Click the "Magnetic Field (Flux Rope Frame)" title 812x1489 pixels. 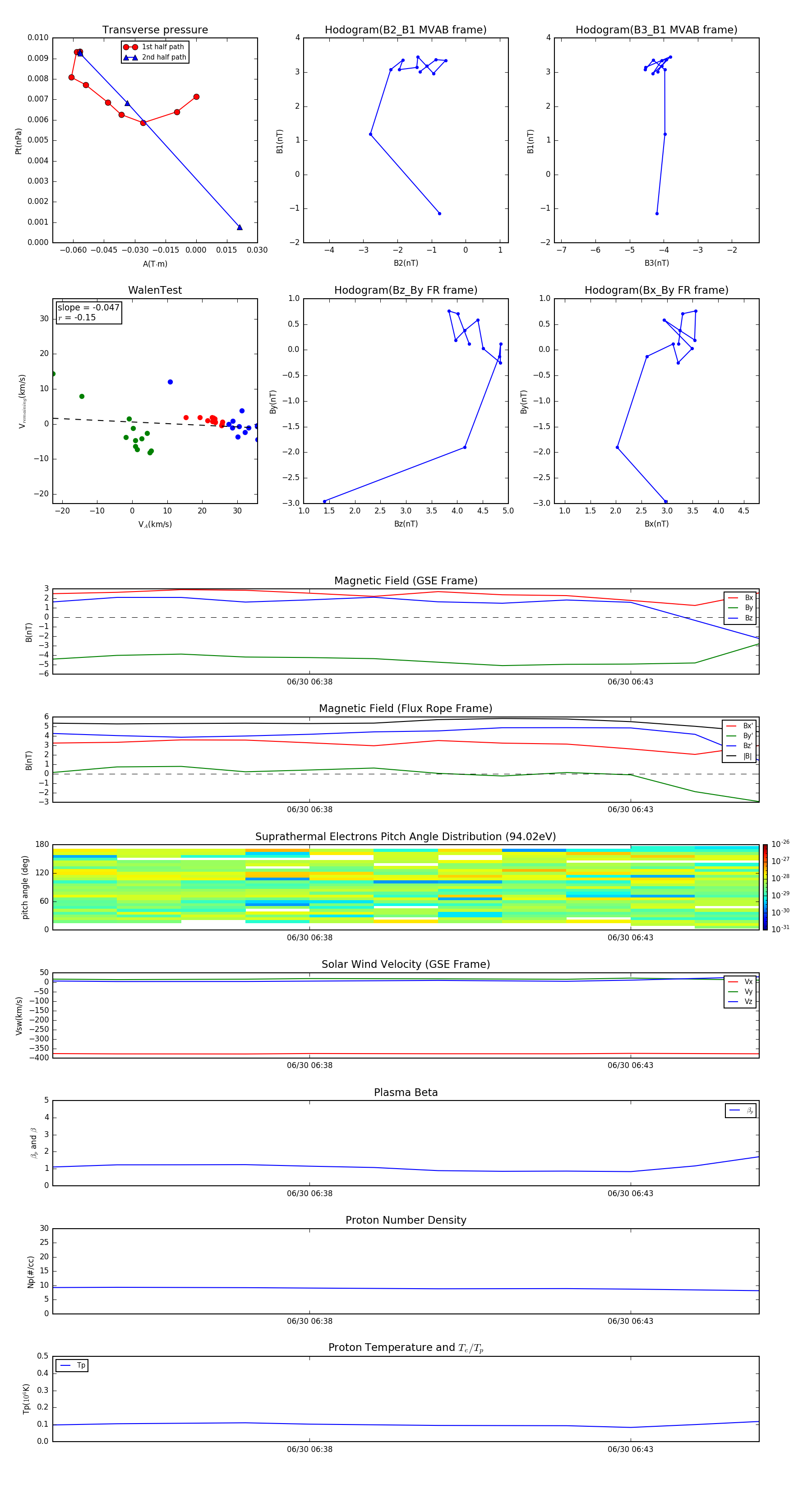(406, 708)
